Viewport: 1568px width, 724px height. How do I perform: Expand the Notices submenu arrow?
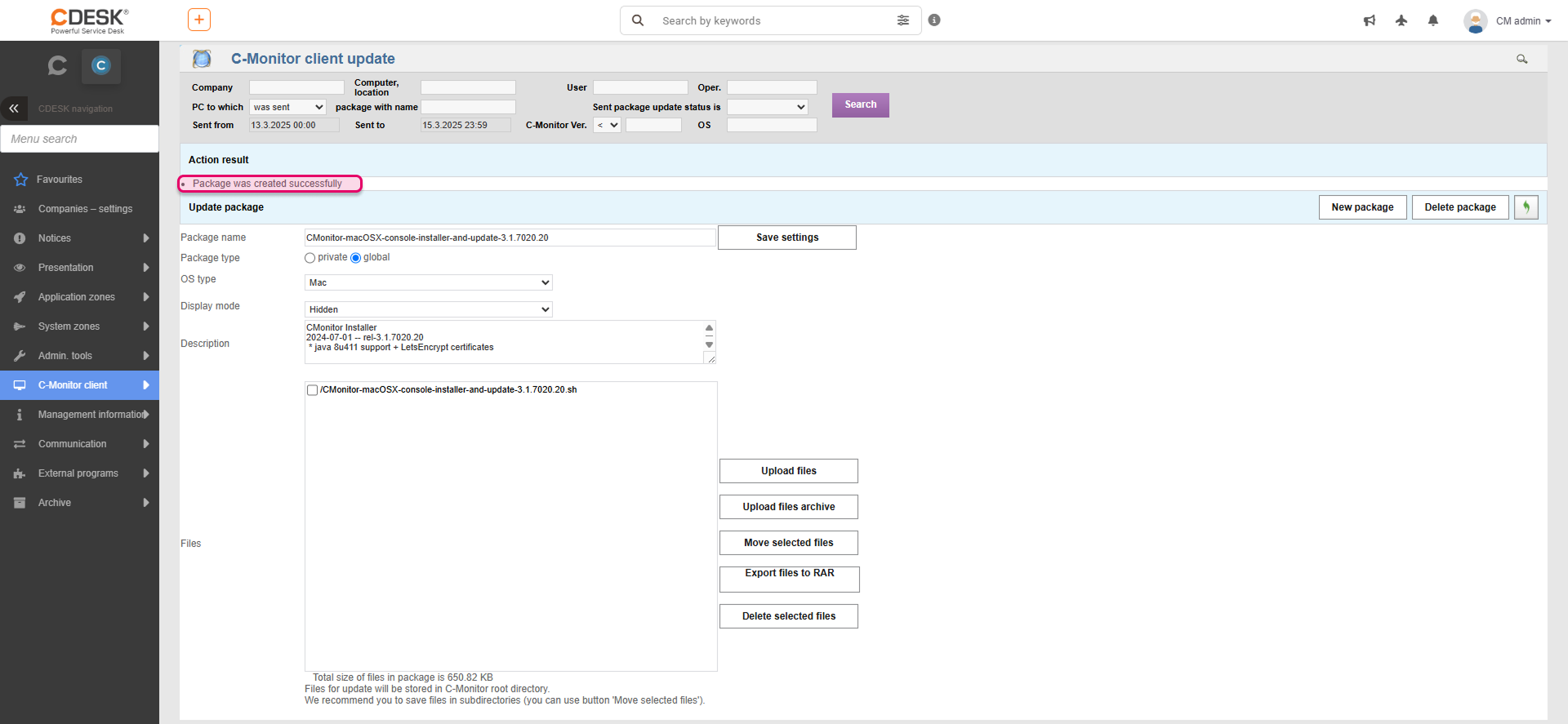(146, 238)
